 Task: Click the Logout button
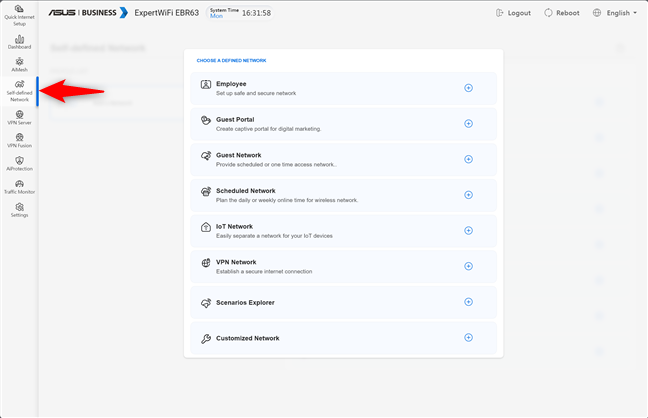point(513,13)
